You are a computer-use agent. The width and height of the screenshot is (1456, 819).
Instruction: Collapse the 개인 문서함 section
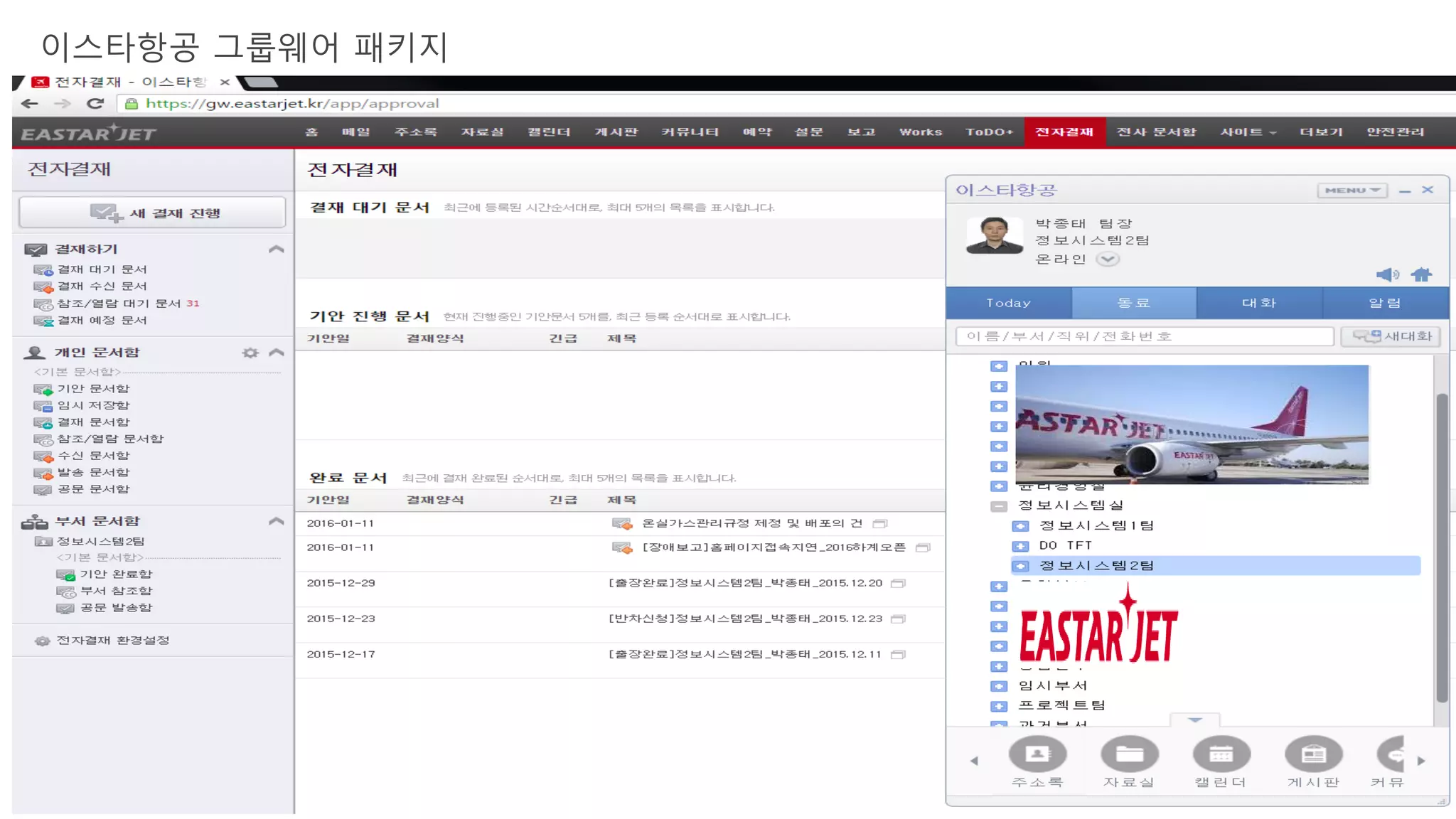277,353
